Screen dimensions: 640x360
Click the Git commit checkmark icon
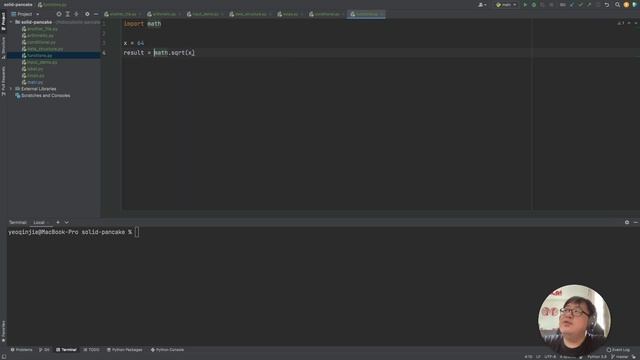pyautogui.click(x=580, y=4)
